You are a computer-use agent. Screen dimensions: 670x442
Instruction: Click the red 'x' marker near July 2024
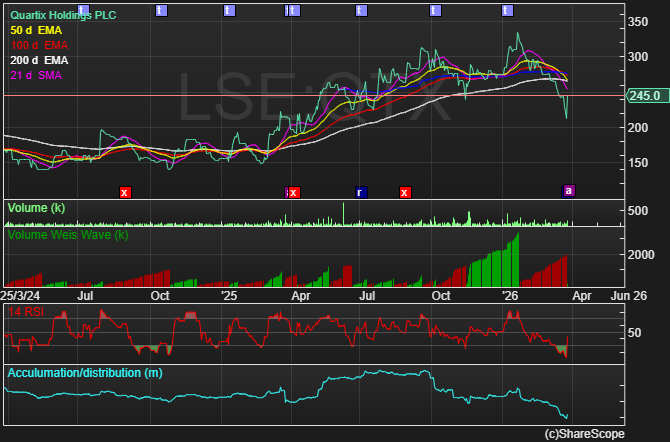click(125, 191)
